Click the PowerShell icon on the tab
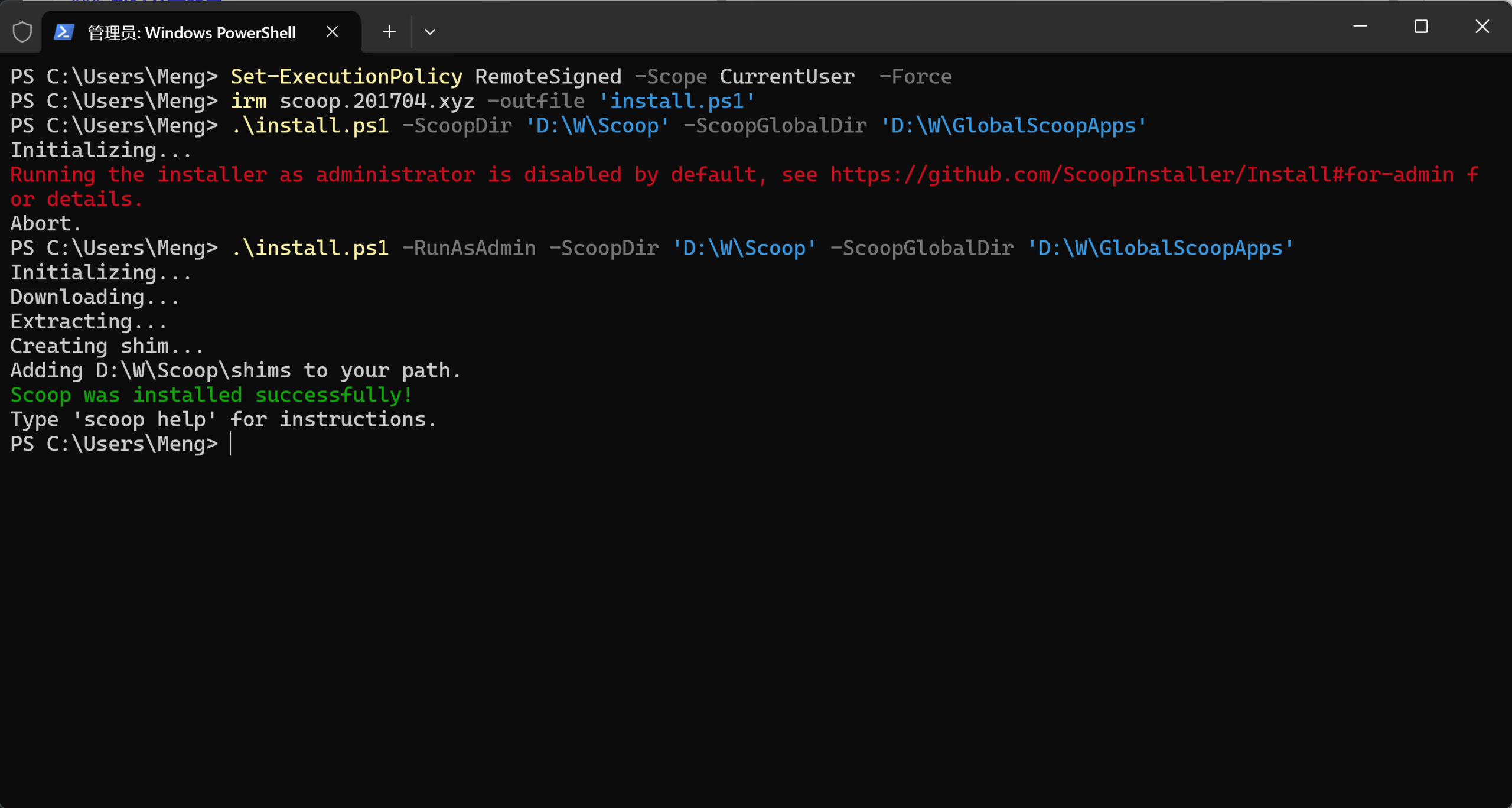Image resolution: width=1512 pixels, height=808 pixels. pos(63,31)
